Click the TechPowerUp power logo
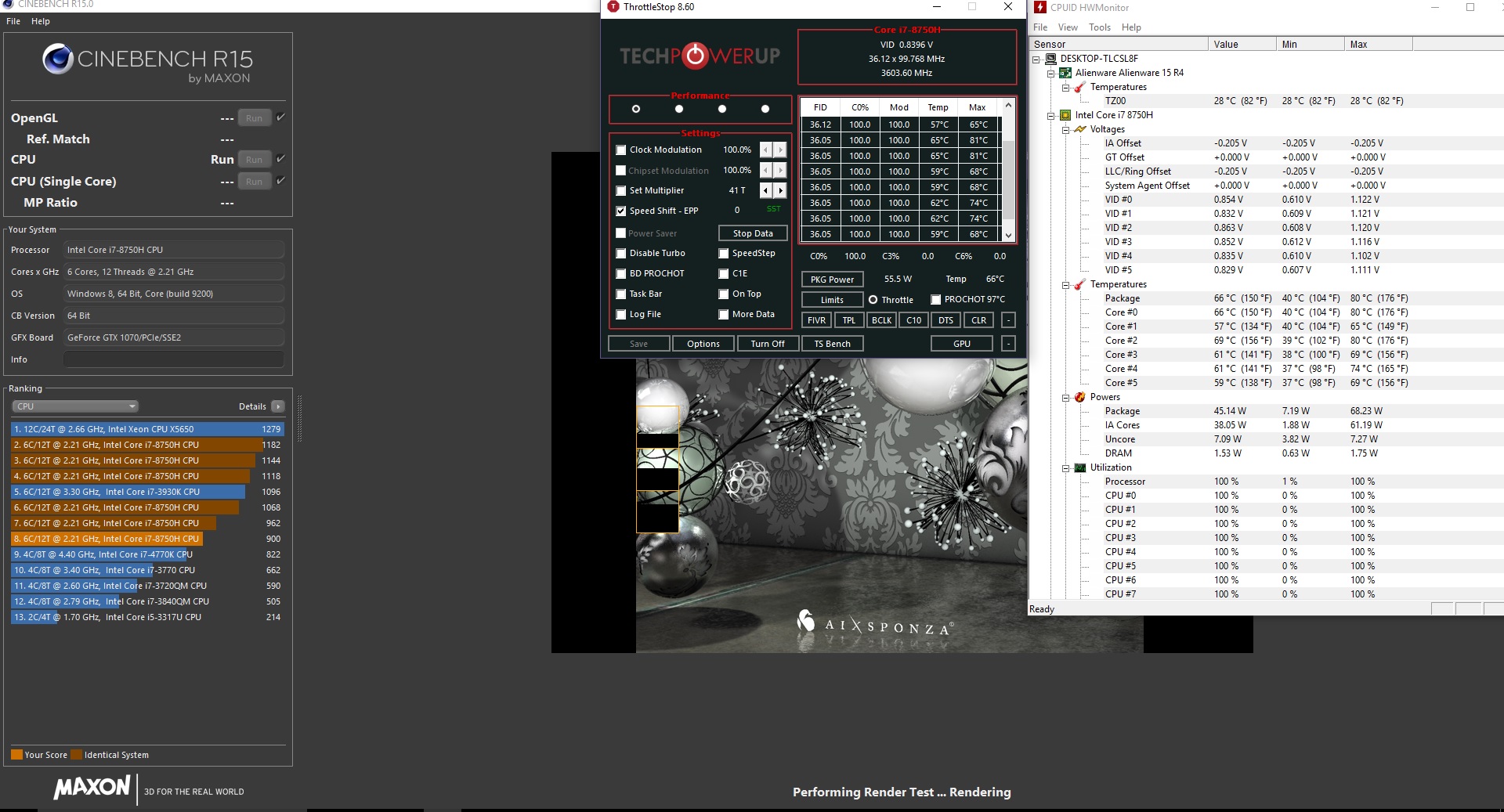1504x812 pixels. tap(695, 56)
